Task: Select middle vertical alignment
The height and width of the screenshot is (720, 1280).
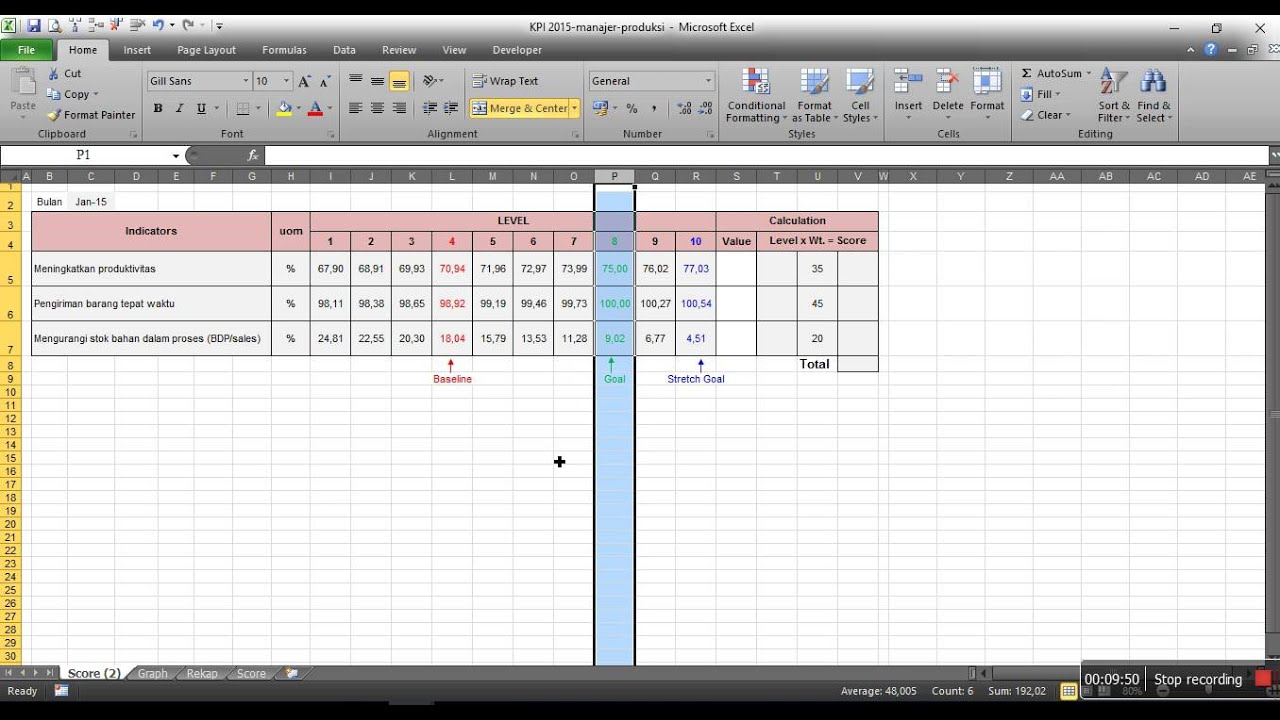Action: 377,81
